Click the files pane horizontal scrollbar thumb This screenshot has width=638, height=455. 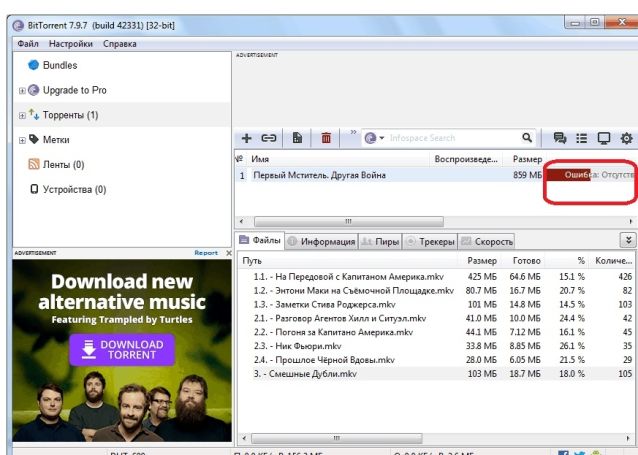coord(336,438)
